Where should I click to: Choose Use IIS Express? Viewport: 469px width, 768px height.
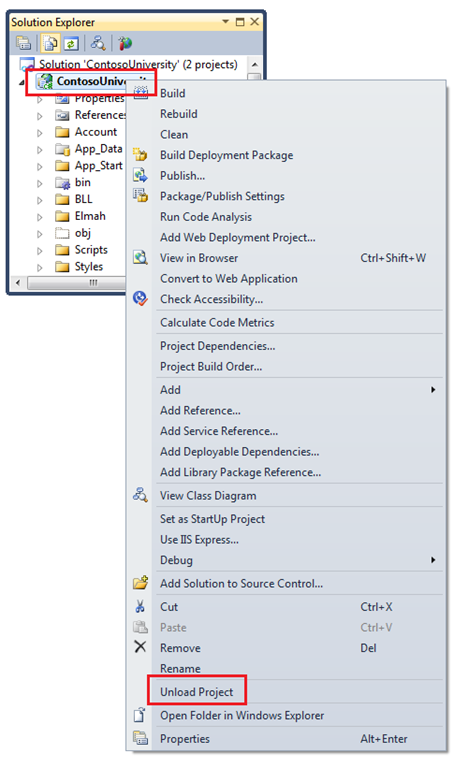(199, 540)
